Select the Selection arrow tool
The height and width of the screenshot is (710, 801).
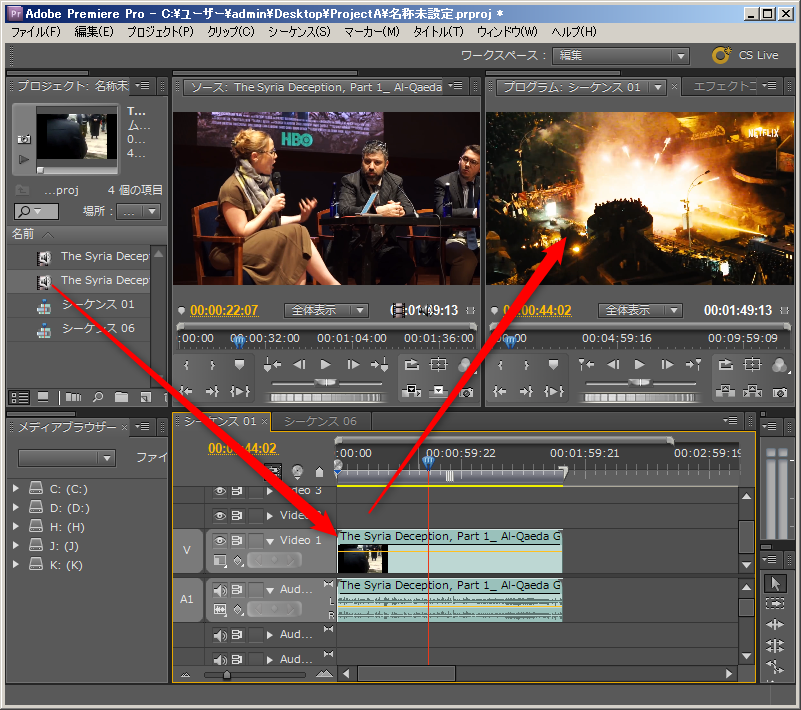tap(775, 583)
